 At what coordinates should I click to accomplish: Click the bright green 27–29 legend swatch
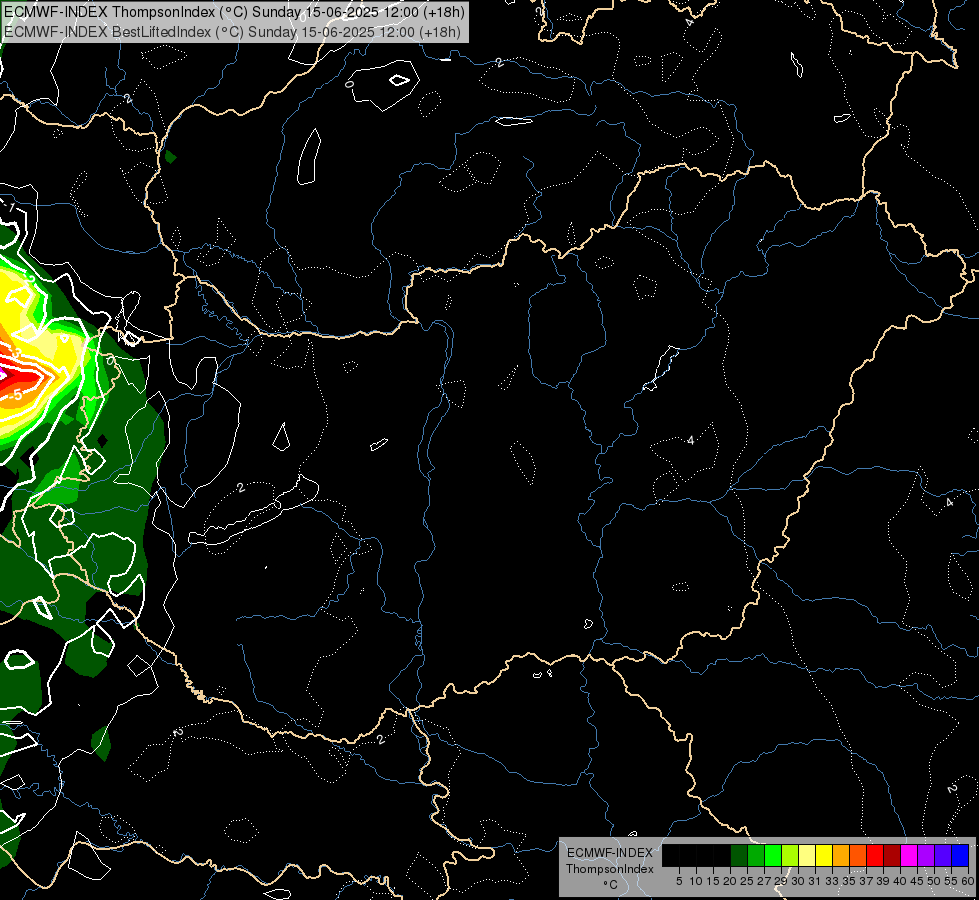(773, 855)
